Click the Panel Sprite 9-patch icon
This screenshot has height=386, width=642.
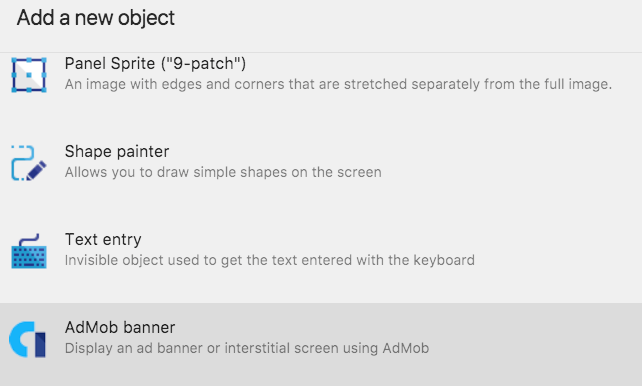point(29,75)
